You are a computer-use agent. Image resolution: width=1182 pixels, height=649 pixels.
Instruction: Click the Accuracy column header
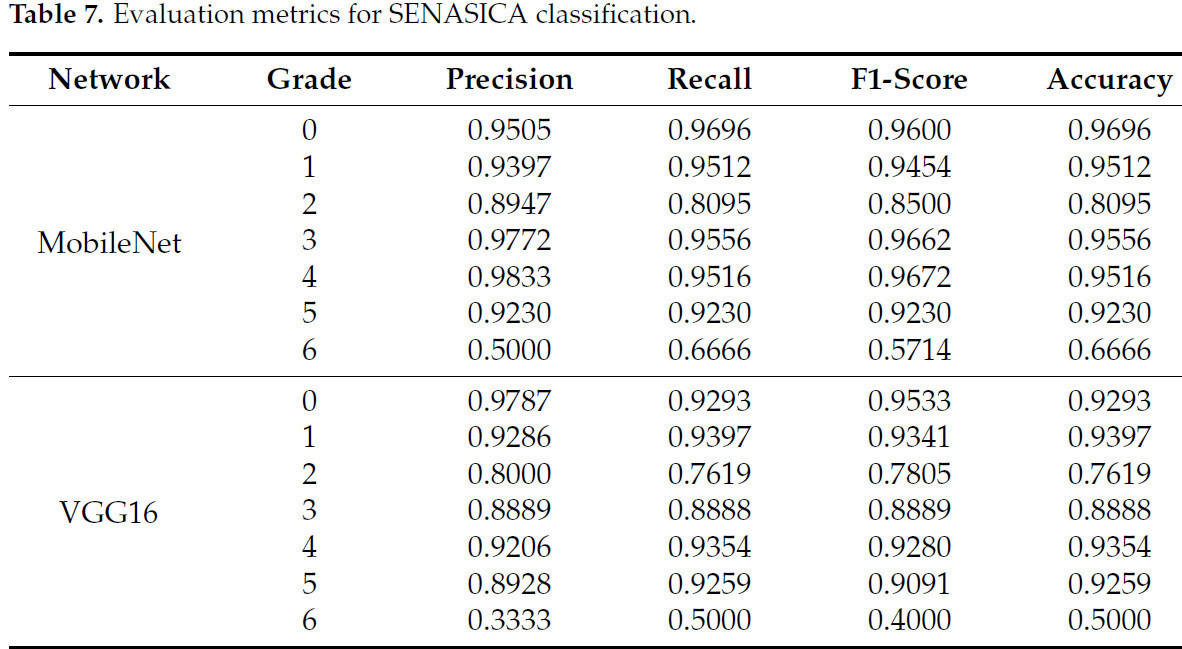1109,80
